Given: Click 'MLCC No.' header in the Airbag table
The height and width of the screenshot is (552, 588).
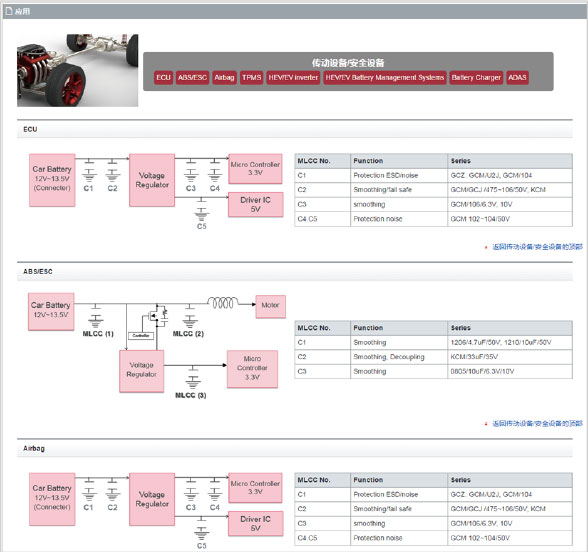Looking at the screenshot, I should coord(322,480).
